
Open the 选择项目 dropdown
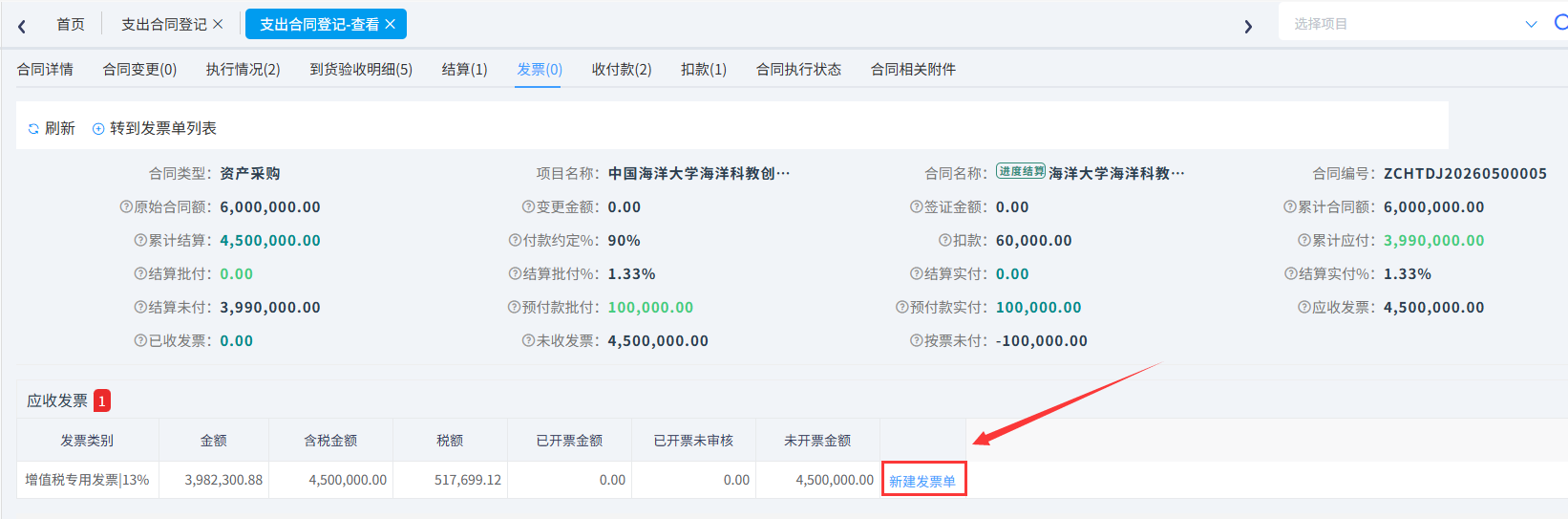point(1413,24)
